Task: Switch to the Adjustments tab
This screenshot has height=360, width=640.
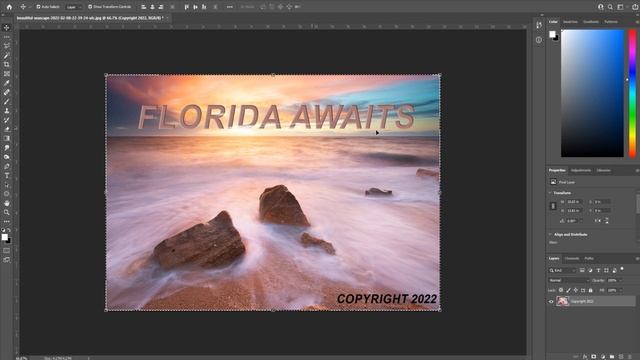Action: tap(580, 170)
